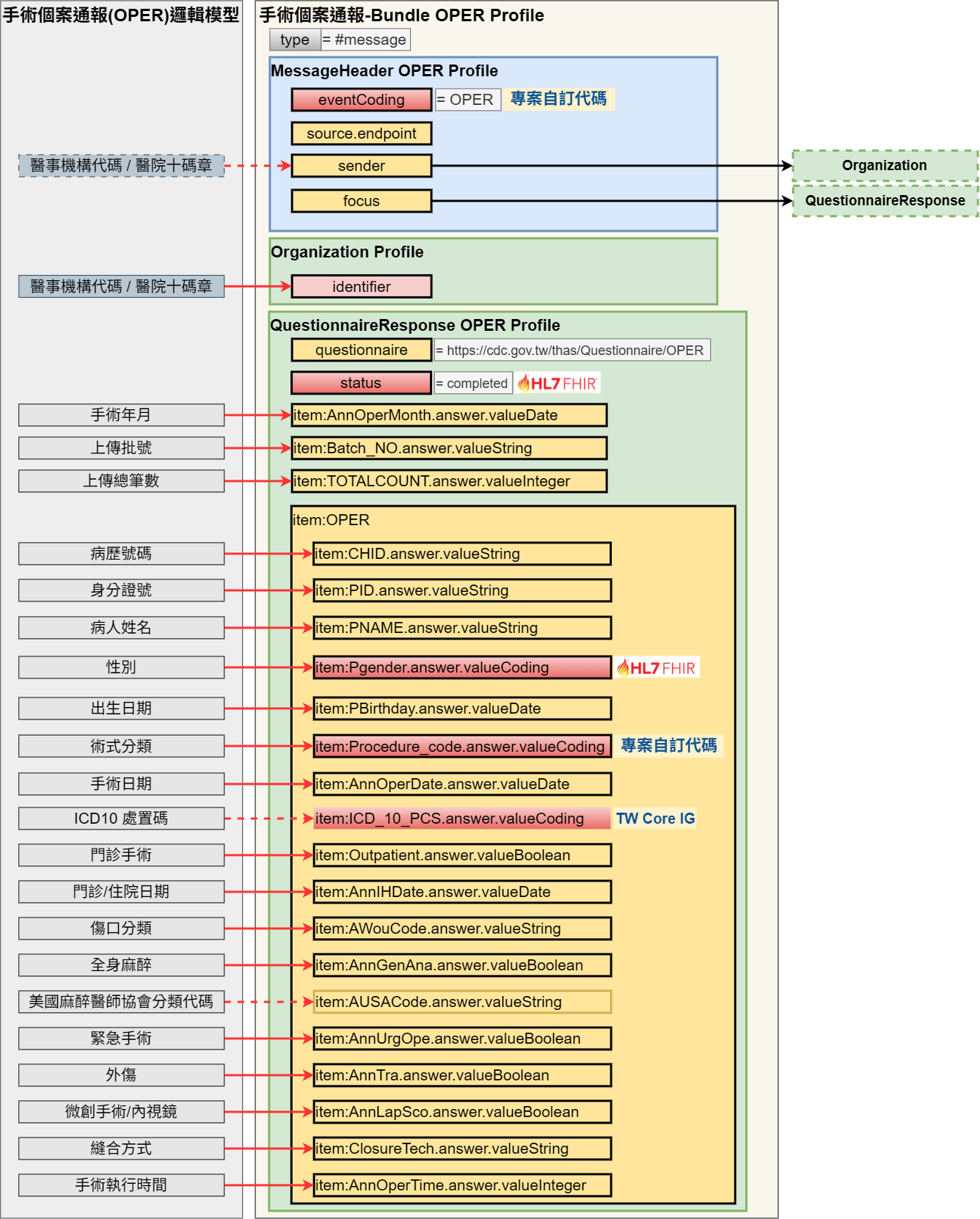Screen dimensions: 980x1219
Task: Select item:ICD_10_PCS.answer.valueCoding
Action: point(462,819)
